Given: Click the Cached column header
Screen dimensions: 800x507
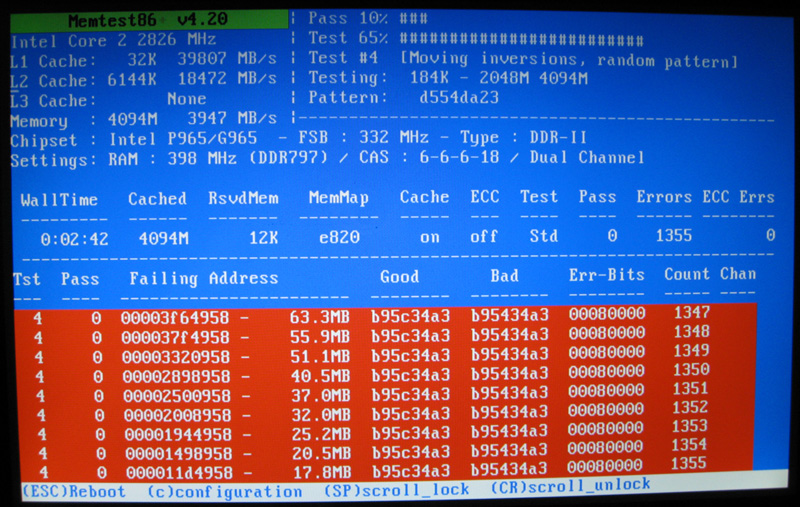Looking at the screenshot, I should pos(158,199).
